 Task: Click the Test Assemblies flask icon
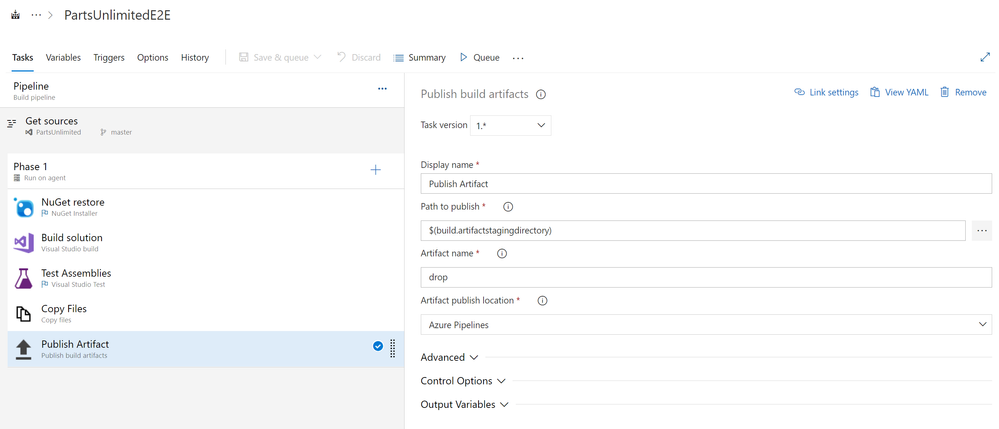pyautogui.click(x=24, y=279)
